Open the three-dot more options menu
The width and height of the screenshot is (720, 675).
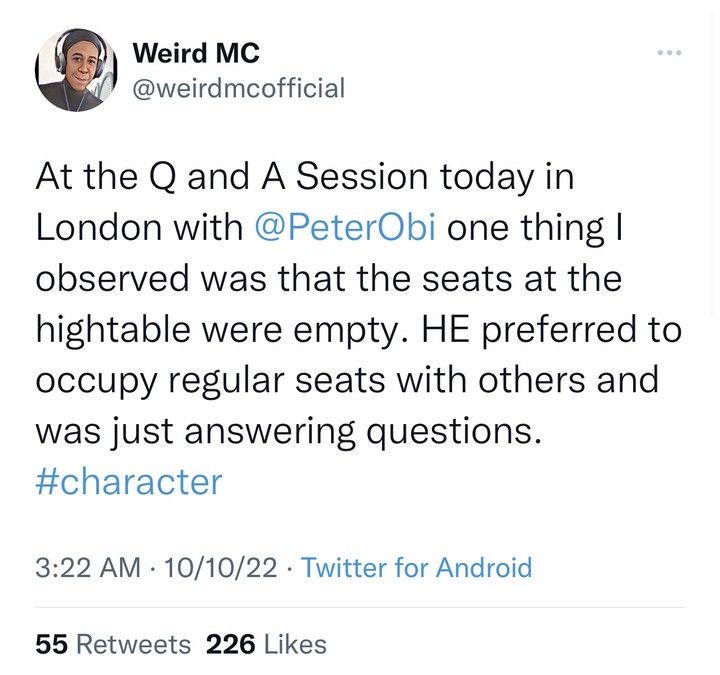[669, 52]
